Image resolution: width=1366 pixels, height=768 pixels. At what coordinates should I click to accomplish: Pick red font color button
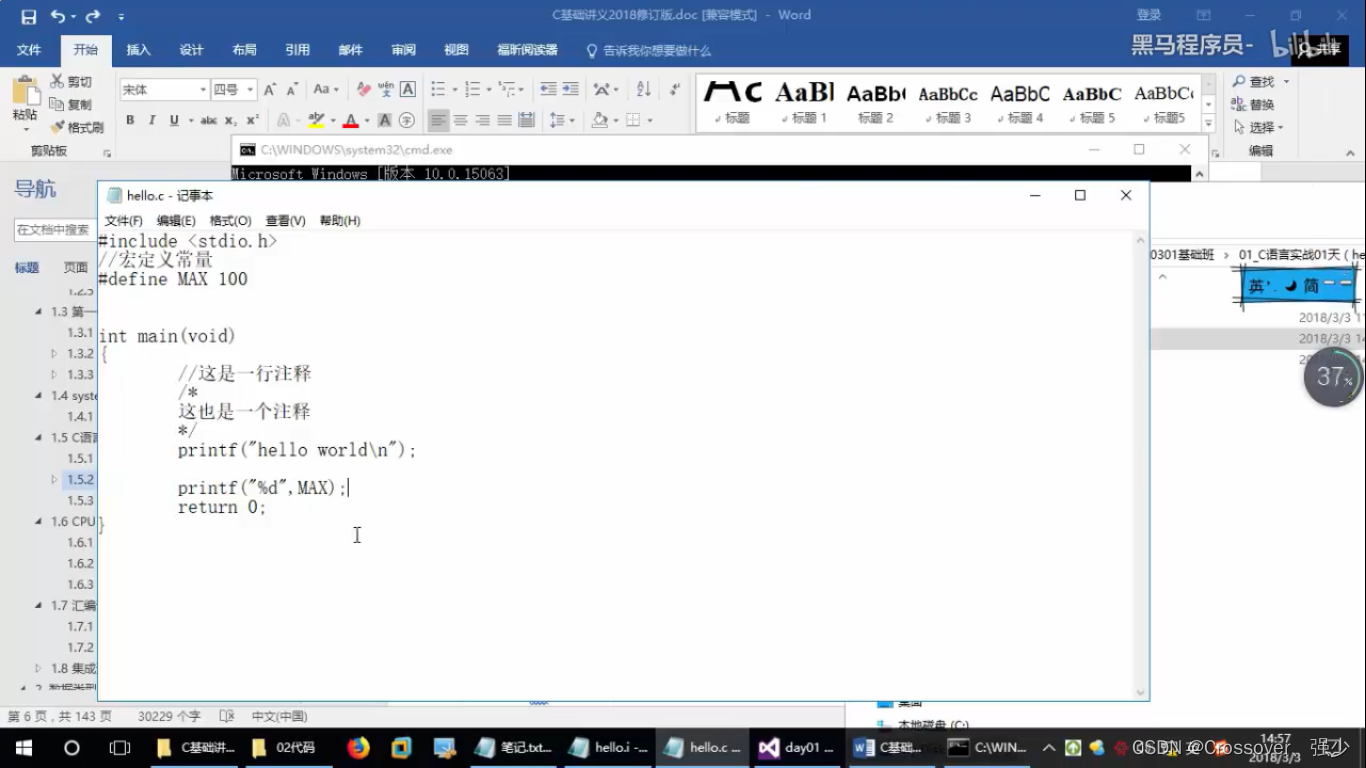point(350,120)
